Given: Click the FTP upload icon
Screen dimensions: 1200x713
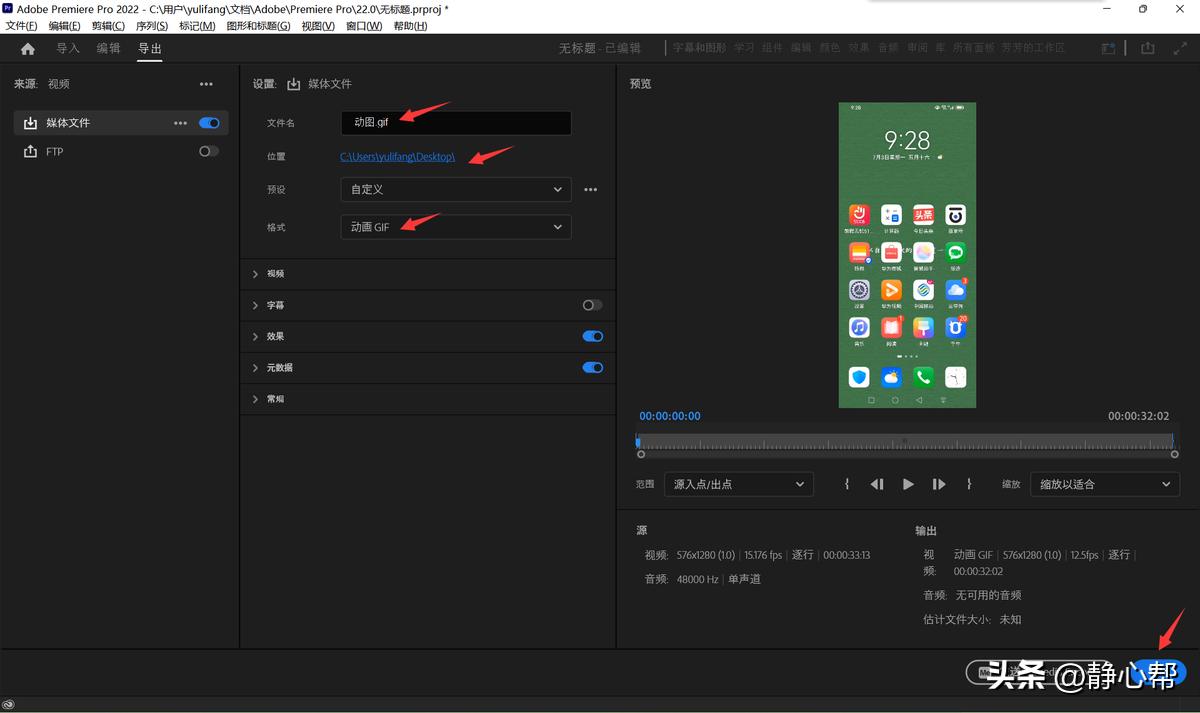Looking at the screenshot, I should [30, 151].
